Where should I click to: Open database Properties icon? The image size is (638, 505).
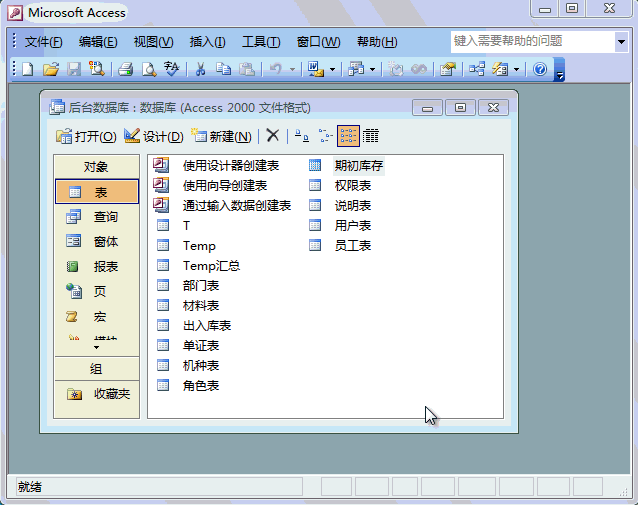coord(448,69)
